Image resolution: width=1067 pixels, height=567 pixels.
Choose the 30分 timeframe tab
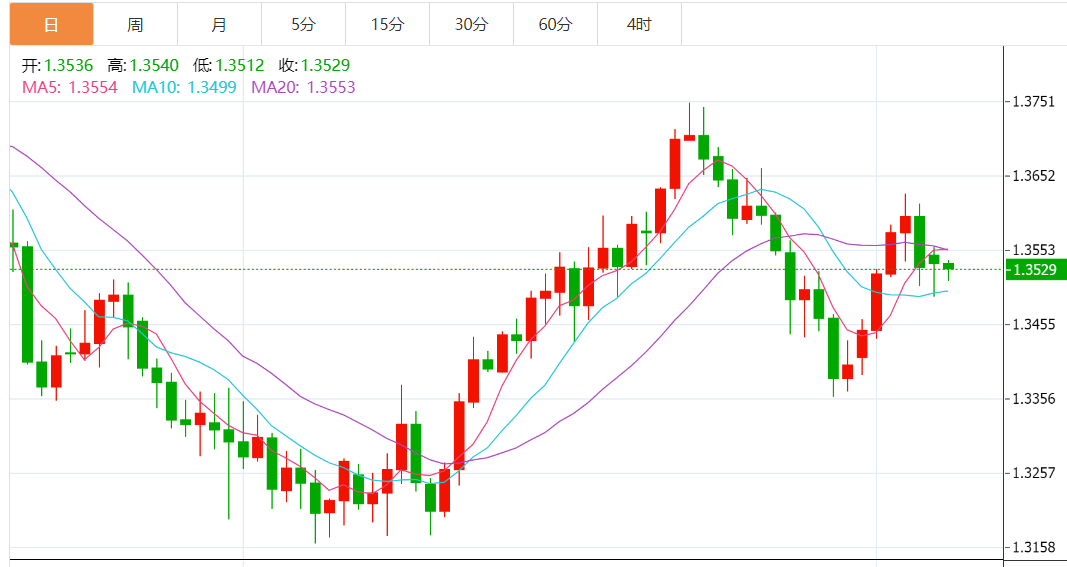(471, 24)
